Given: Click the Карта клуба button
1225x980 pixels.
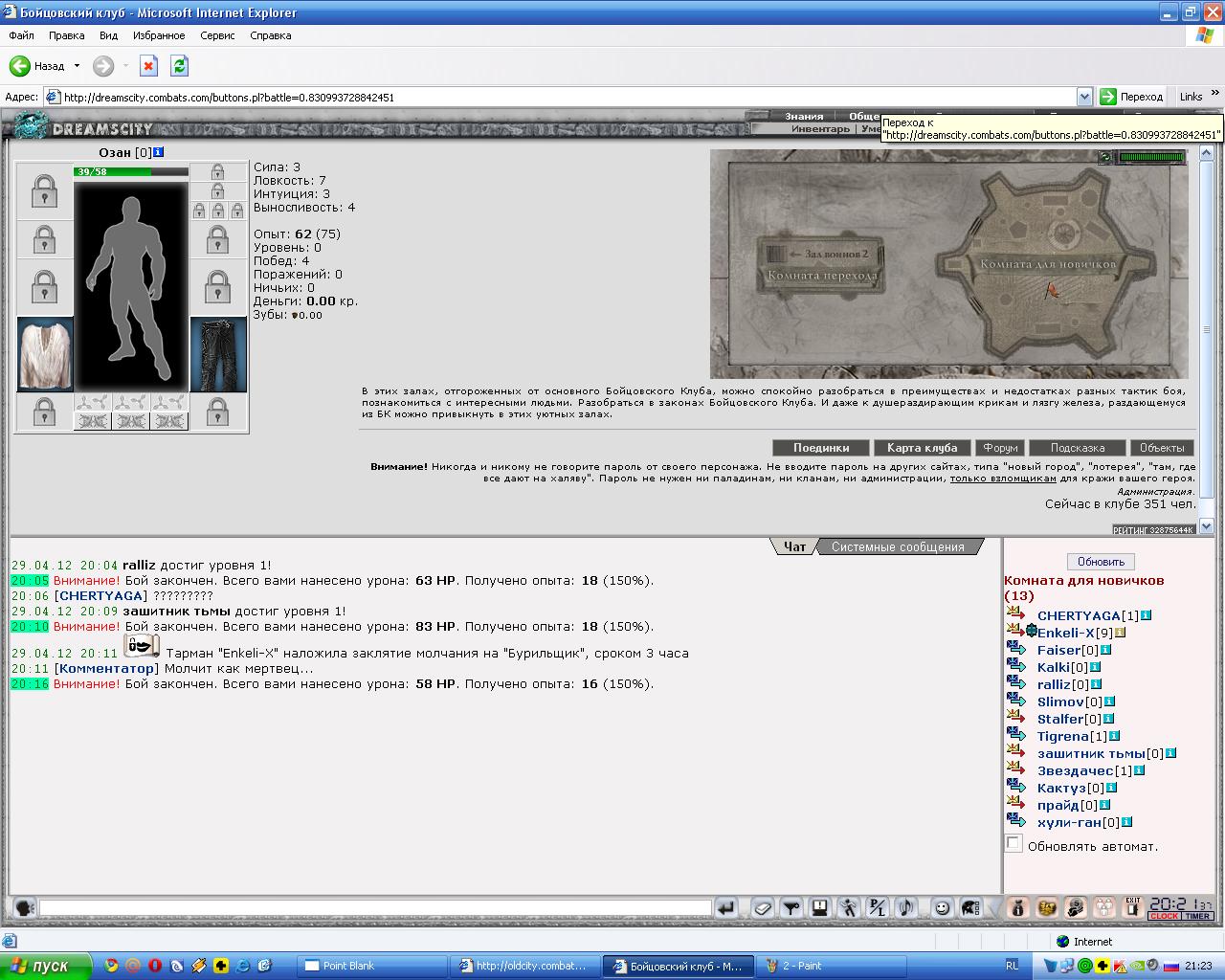Looking at the screenshot, I should click(x=922, y=447).
